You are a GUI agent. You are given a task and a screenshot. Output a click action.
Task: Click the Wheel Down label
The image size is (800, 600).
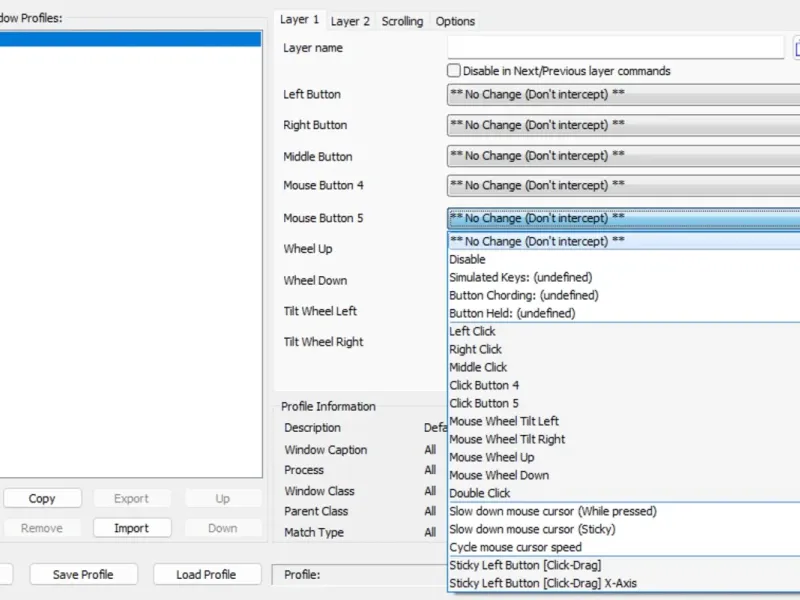click(315, 280)
